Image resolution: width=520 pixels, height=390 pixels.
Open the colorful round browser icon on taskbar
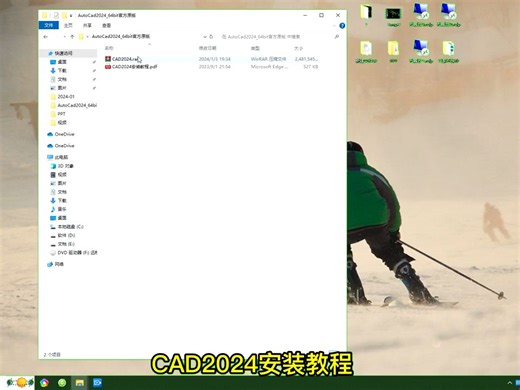click(44, 383)
